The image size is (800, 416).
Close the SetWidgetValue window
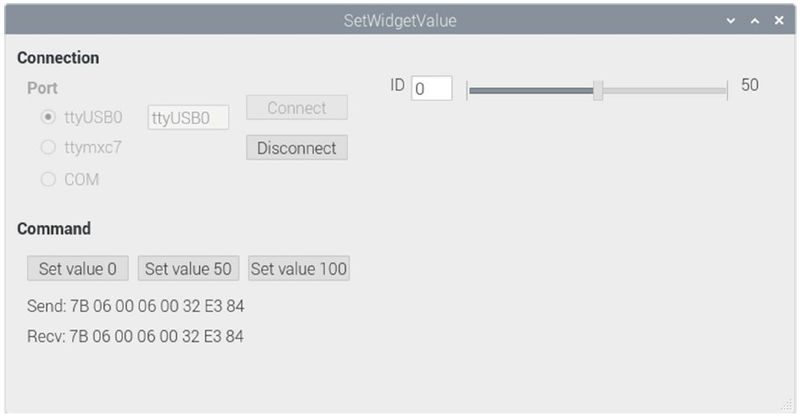pos(779,20)
